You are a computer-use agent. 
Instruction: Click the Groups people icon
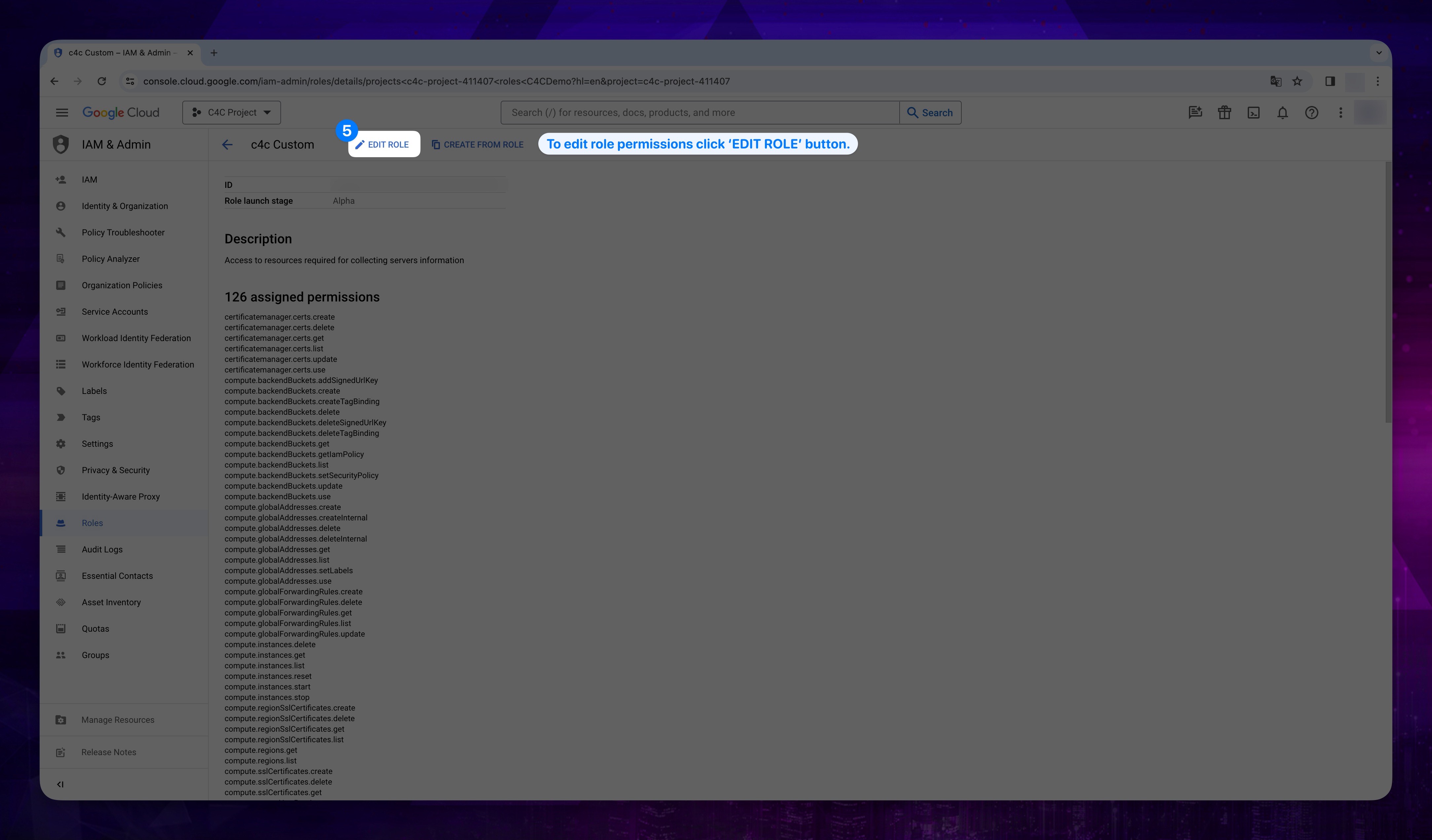(61, 655)
